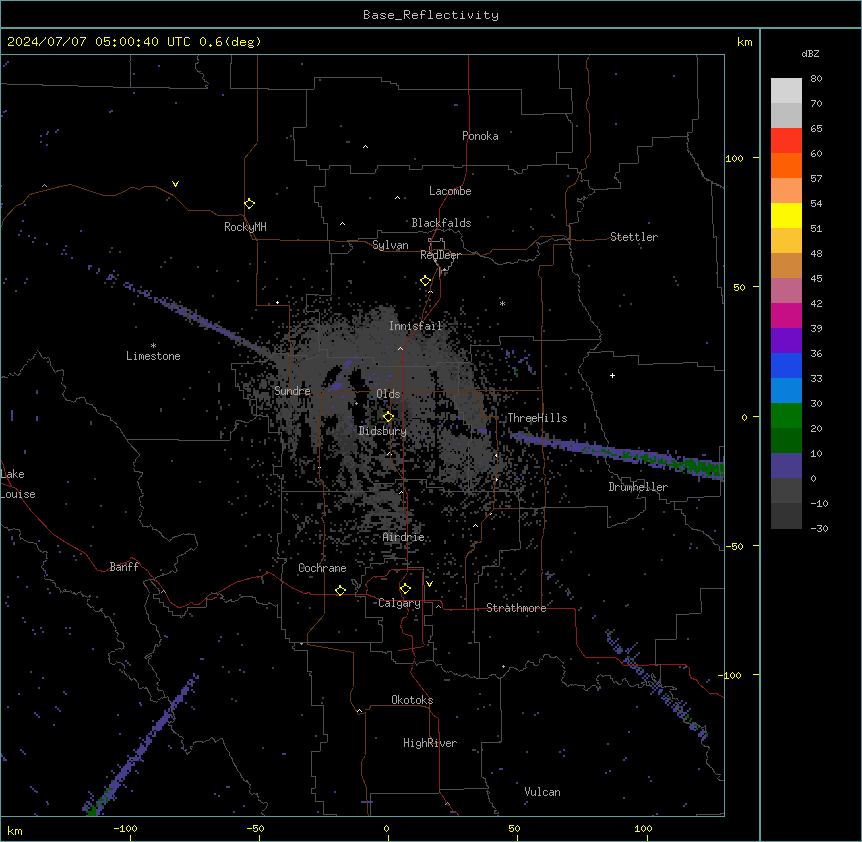Select the Base_Reflectivity title
Viewport: 862px width, 842px height.
431,15
